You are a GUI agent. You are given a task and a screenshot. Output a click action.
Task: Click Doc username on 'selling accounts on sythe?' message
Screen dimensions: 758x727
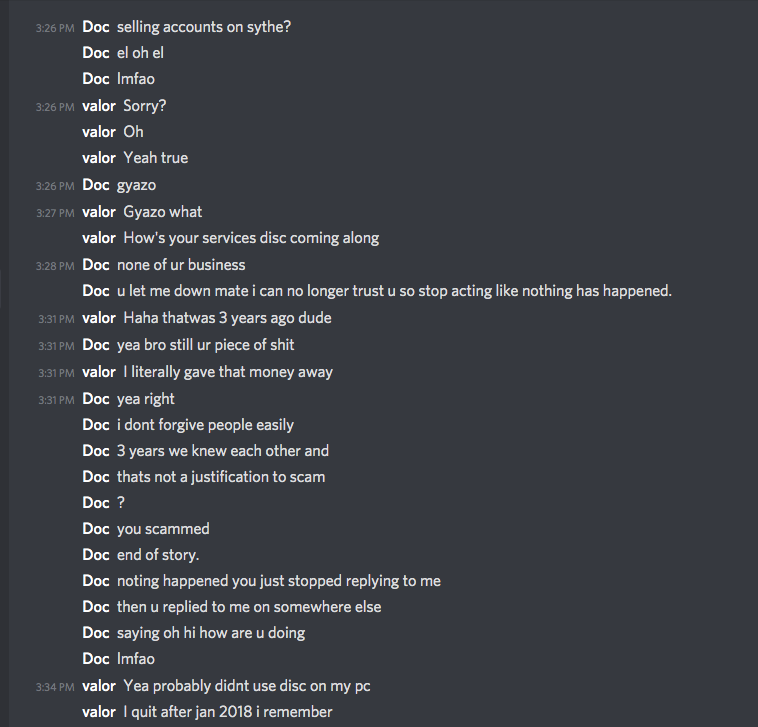(96, 27)
